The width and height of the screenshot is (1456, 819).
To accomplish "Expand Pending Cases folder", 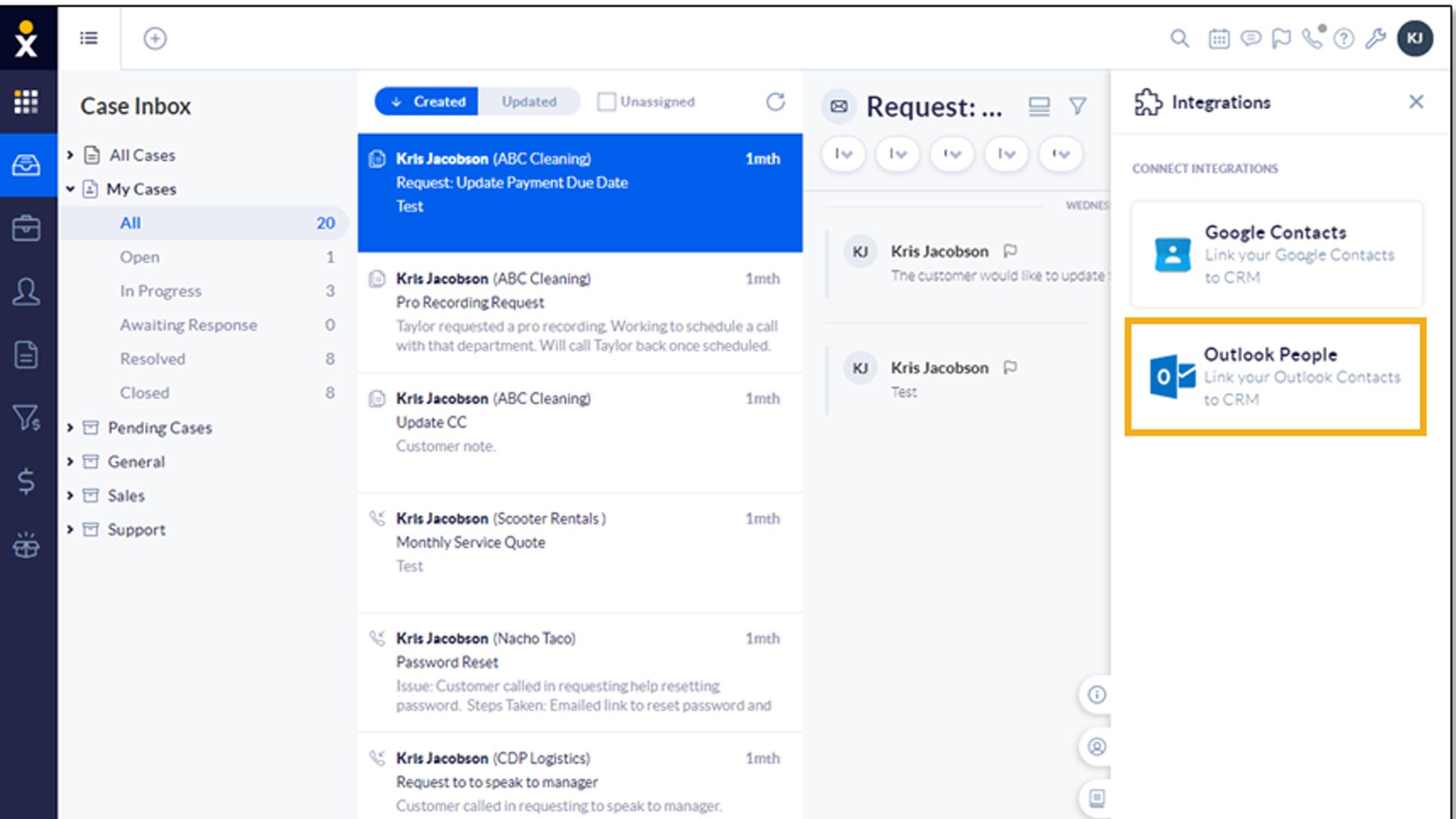I will 70,428.
